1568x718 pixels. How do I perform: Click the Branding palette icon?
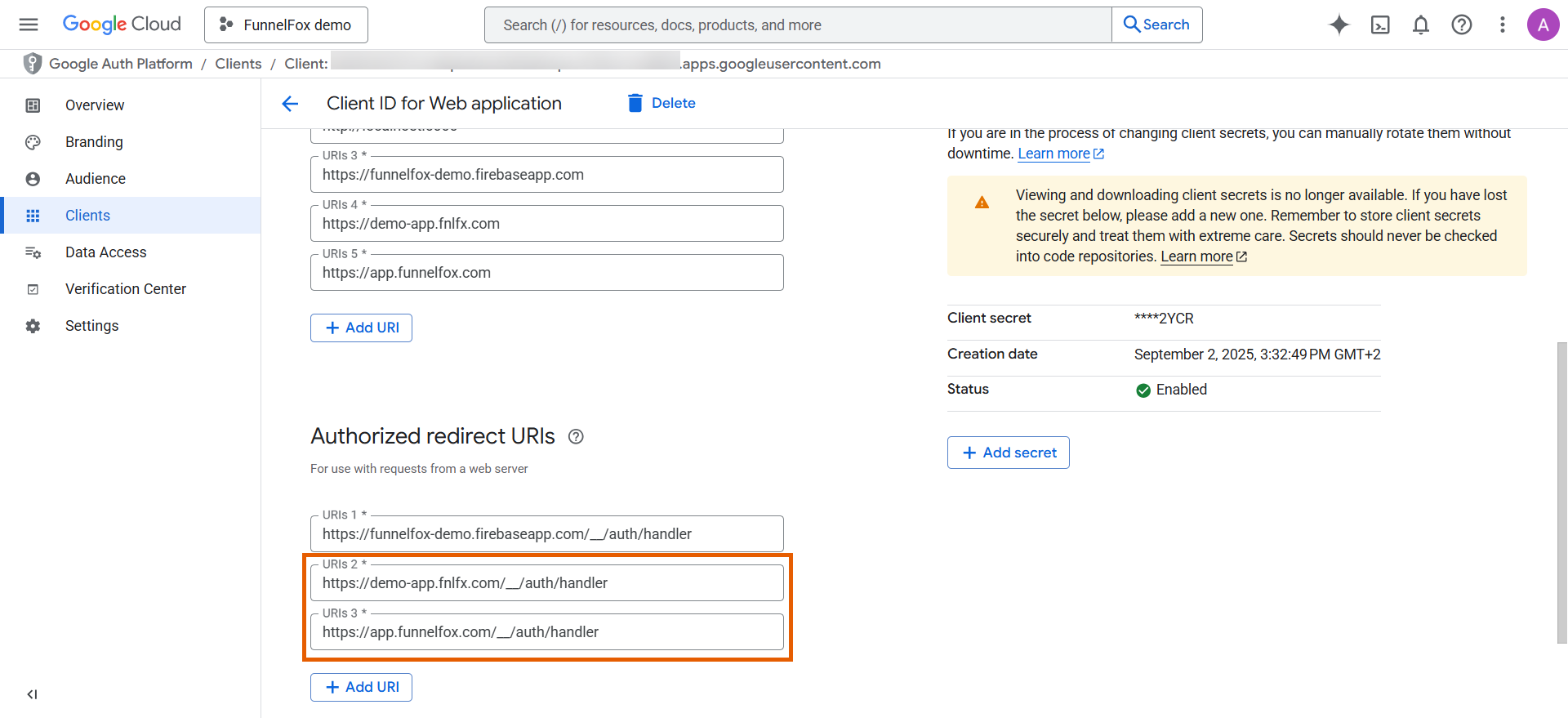[x=33, y=142]
